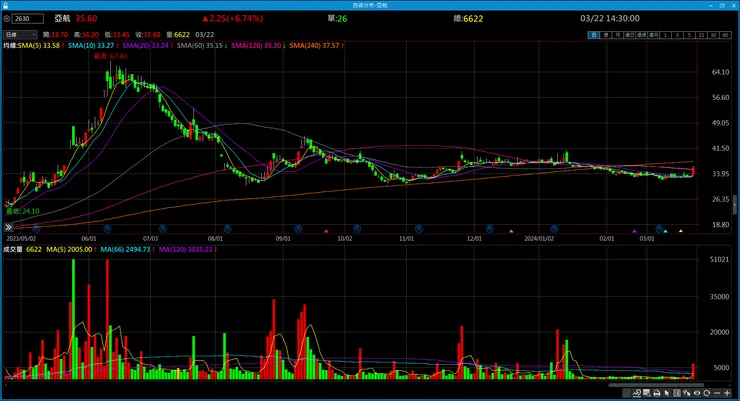
Task: Zoom out chart with minus icon
Action: click(x=717, y=393)
